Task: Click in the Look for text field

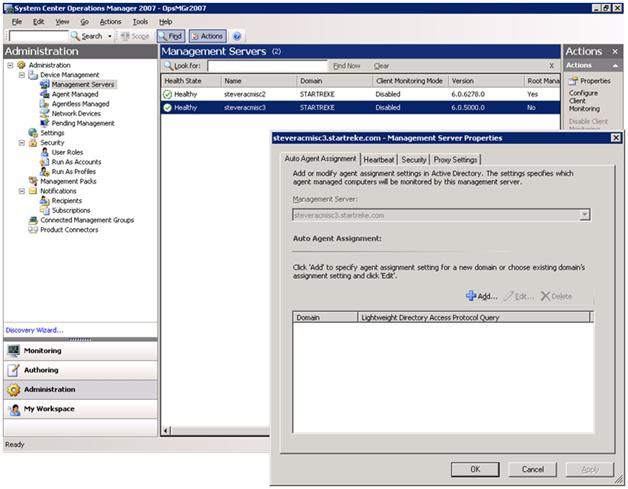Action: tap(268, 66)
